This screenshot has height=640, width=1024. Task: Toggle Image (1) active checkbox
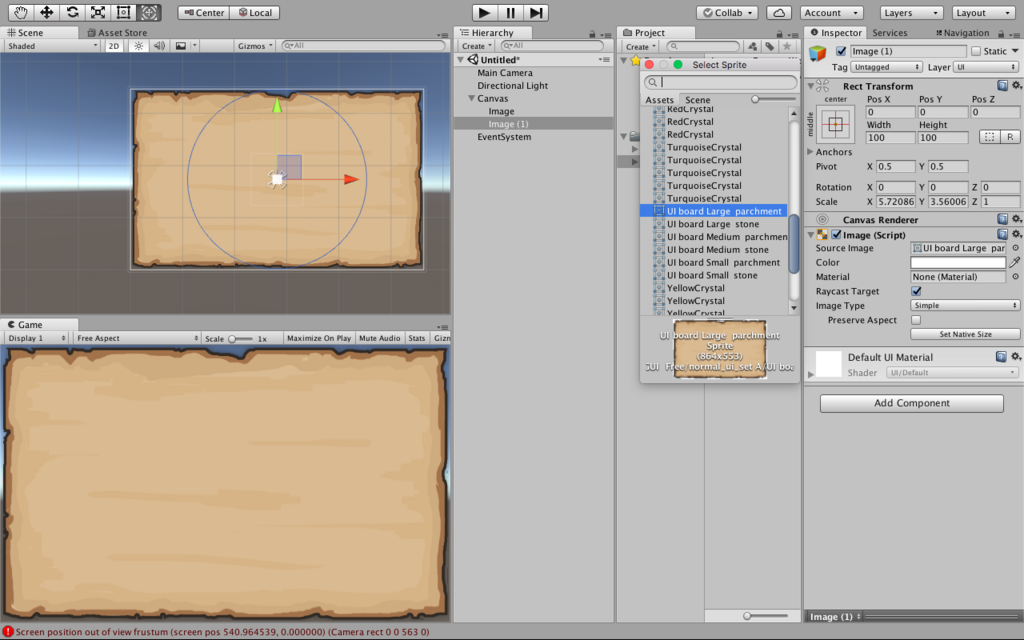841,51
